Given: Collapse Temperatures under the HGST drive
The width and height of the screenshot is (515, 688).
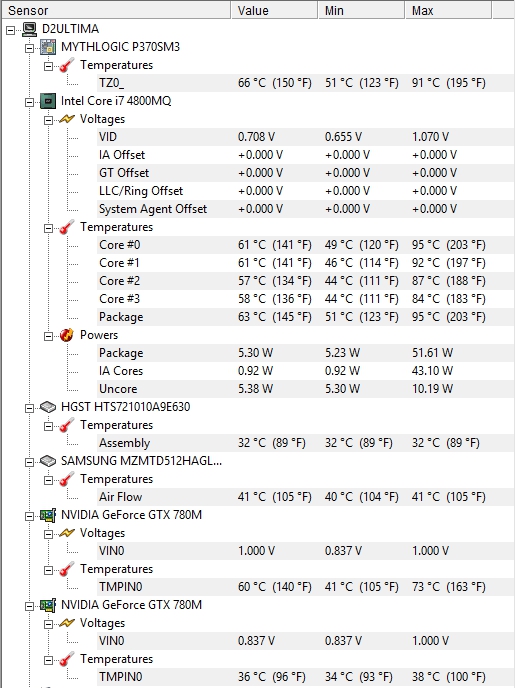Looking at the screenshot, I should tap(48, 426).
